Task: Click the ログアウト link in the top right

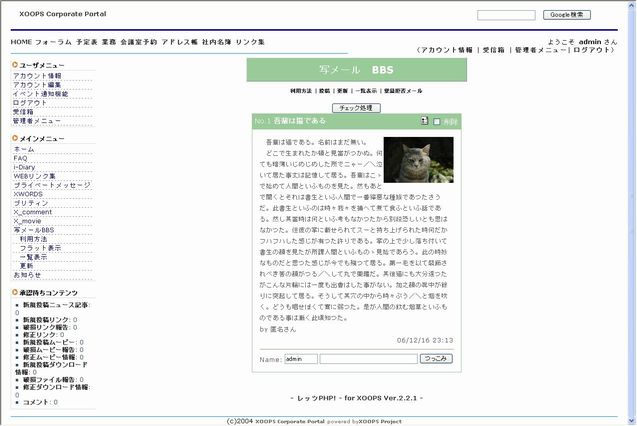Action: tap(595, 49)
